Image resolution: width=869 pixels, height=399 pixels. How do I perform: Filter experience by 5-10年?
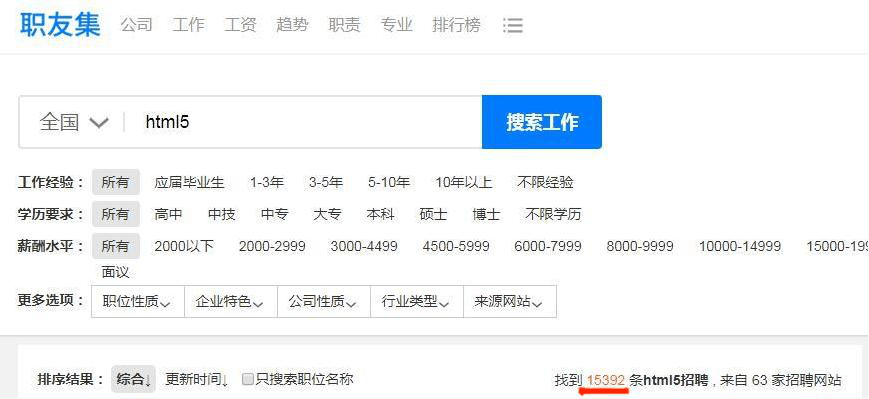(389, 182)
